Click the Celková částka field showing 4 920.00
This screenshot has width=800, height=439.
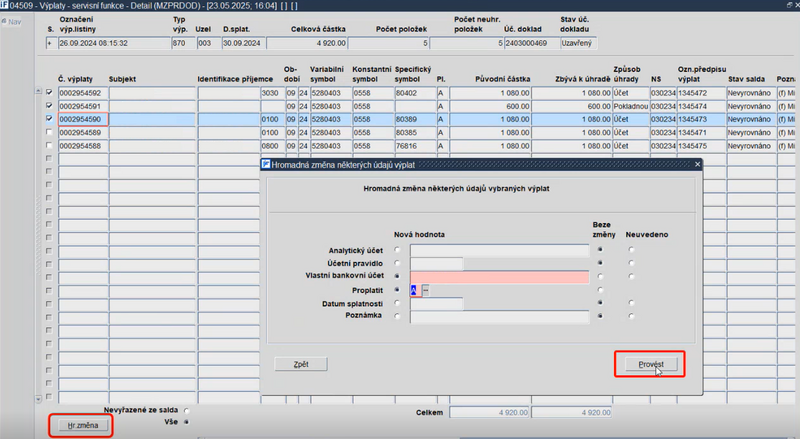coord(307,43)
